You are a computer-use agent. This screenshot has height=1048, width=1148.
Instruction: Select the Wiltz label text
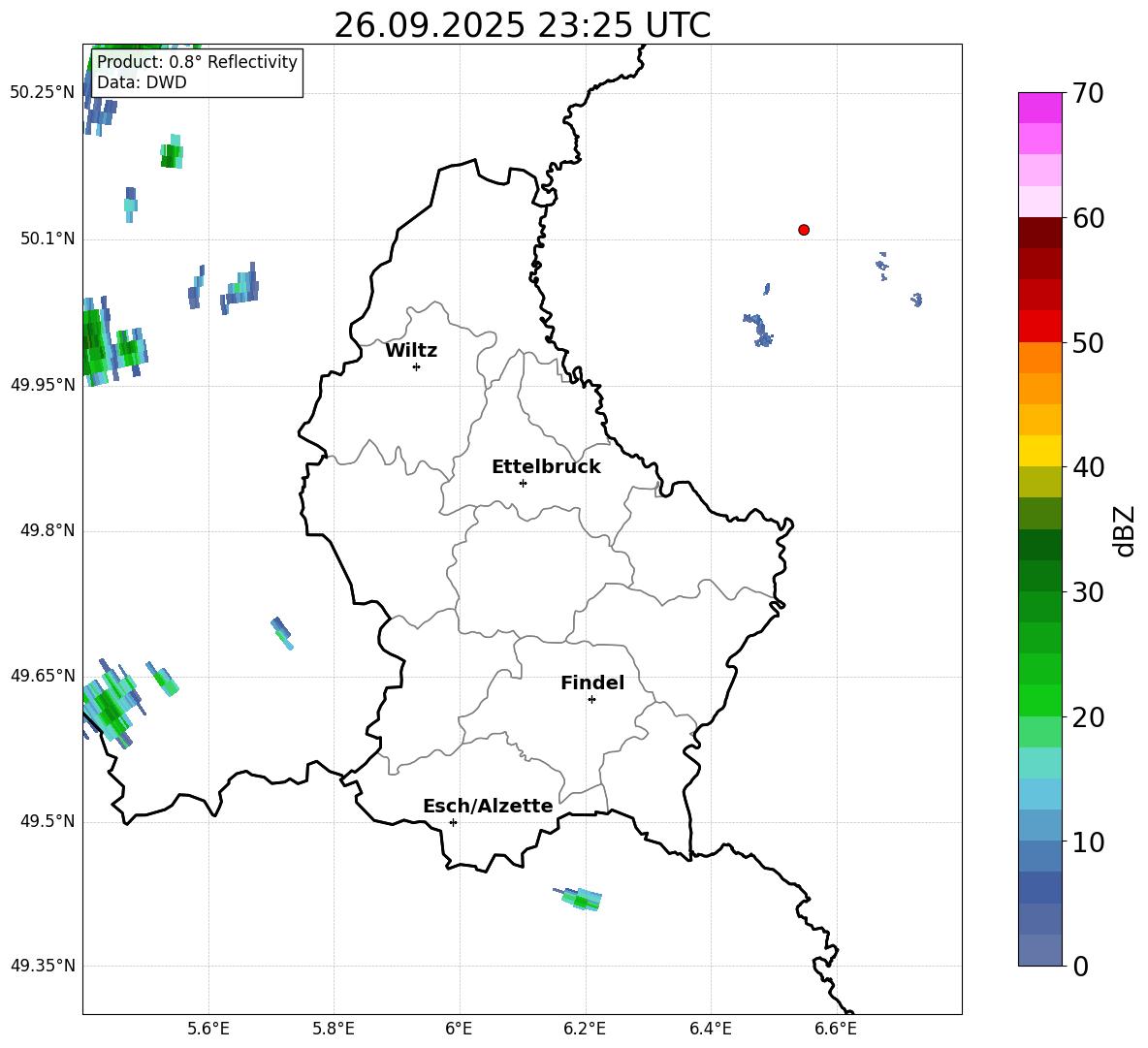point(411,351)
